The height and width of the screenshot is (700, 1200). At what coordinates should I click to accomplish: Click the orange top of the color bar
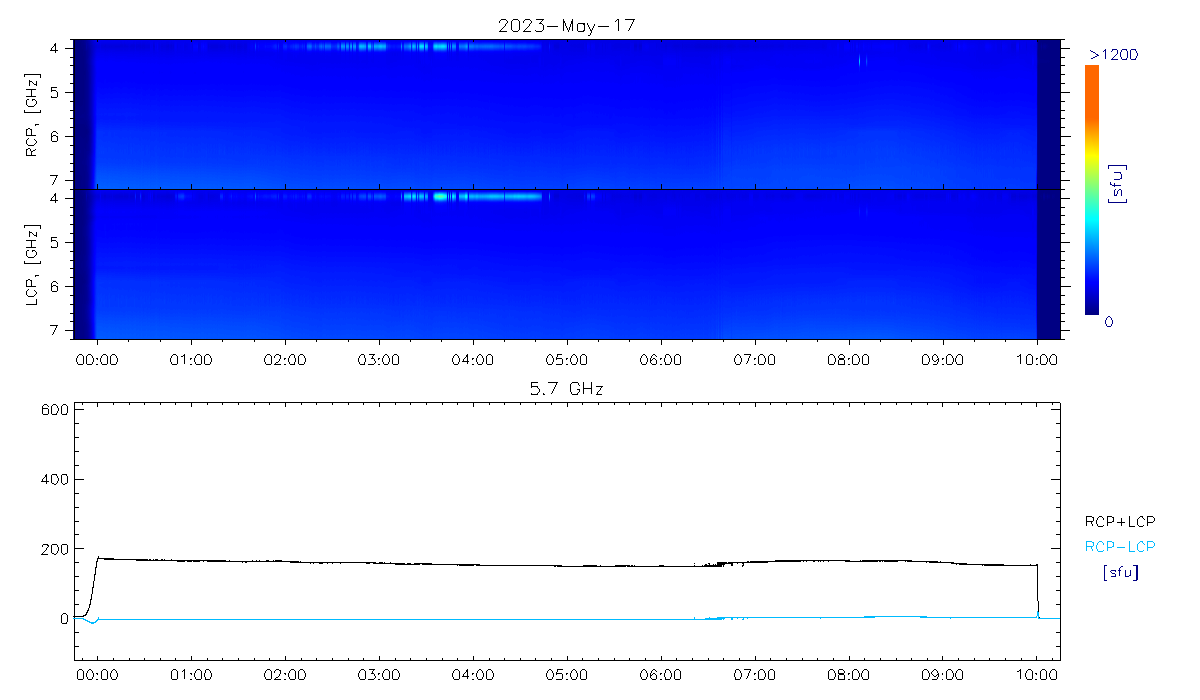click(1092, 75)
